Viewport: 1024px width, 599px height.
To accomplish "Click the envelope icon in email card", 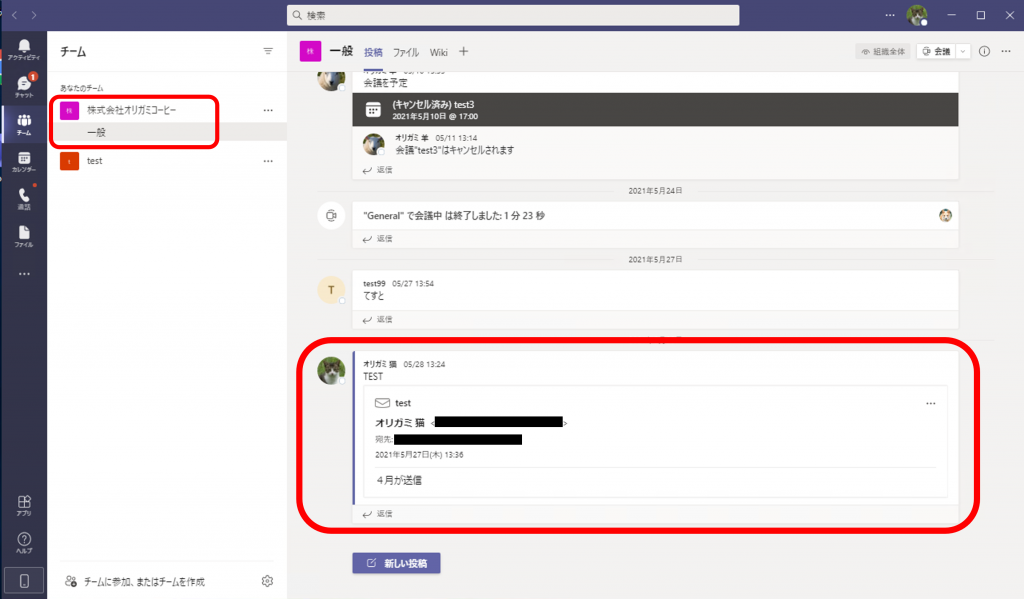I will 382,403.
